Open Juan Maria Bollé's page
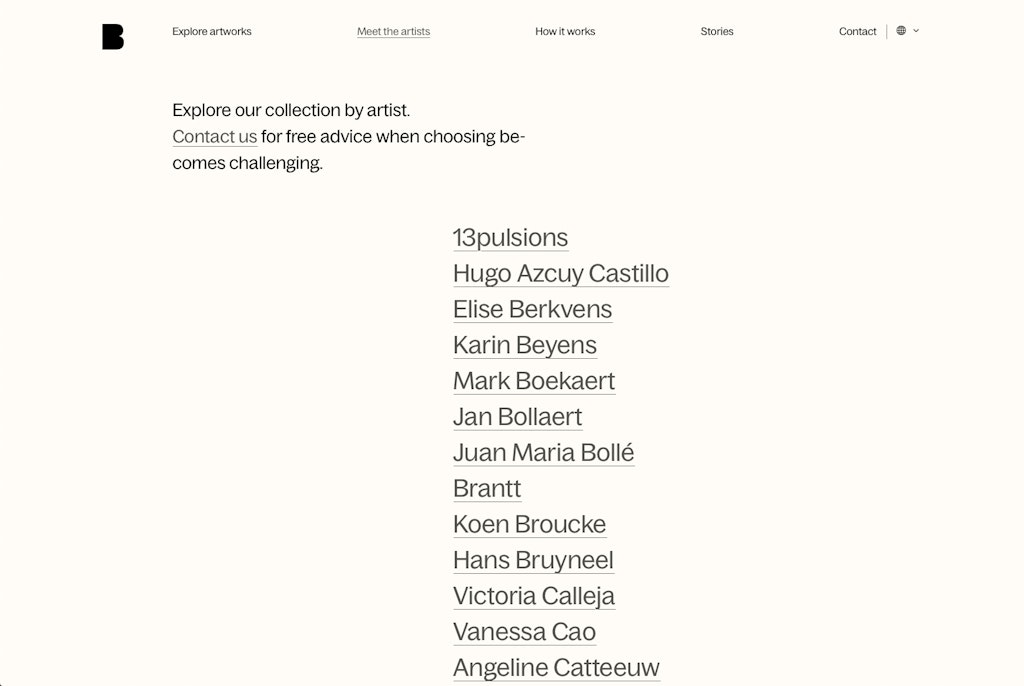 [x=543, y=452]
